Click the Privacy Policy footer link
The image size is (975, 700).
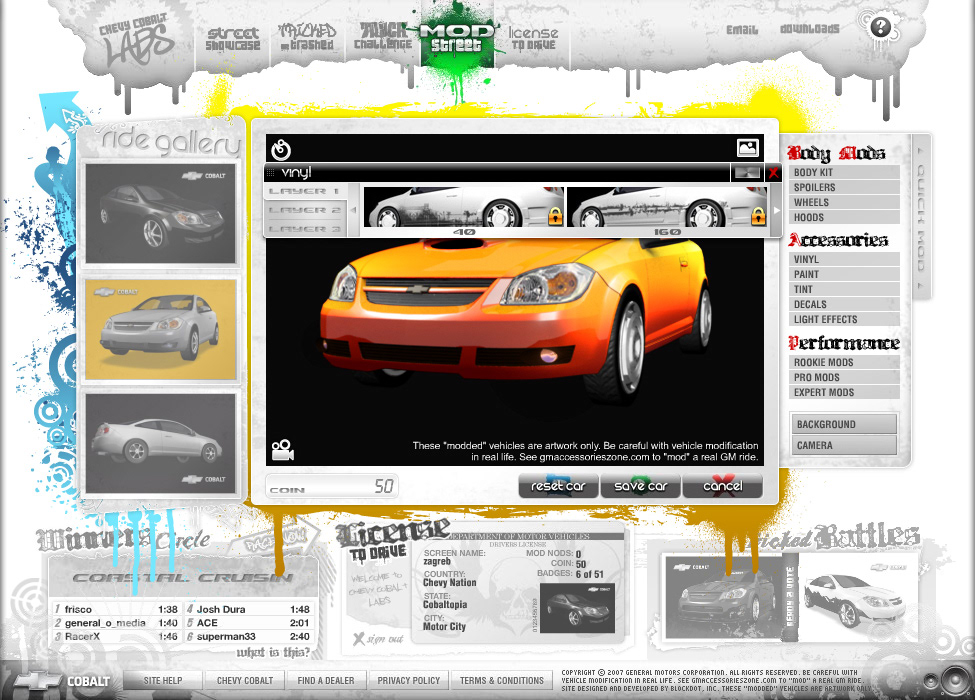point(409,681)
